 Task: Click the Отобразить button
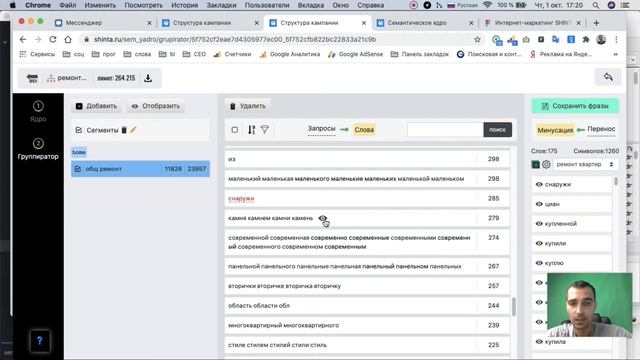(x=156, y=106)
